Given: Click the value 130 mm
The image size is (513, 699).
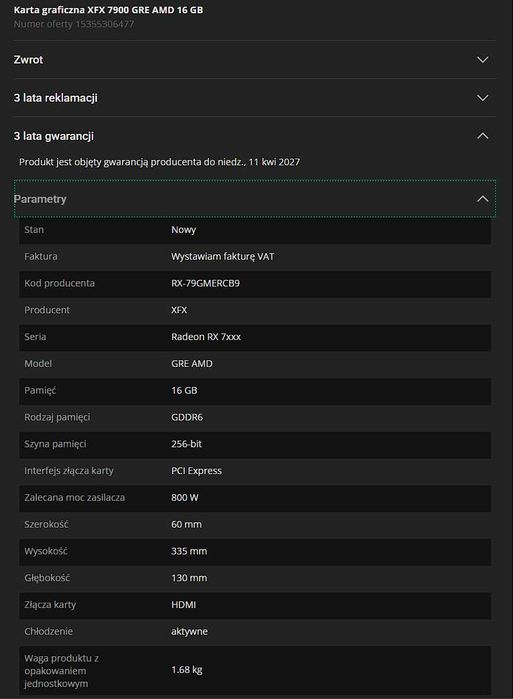Looking at the screenshot, I should (189, 578).
